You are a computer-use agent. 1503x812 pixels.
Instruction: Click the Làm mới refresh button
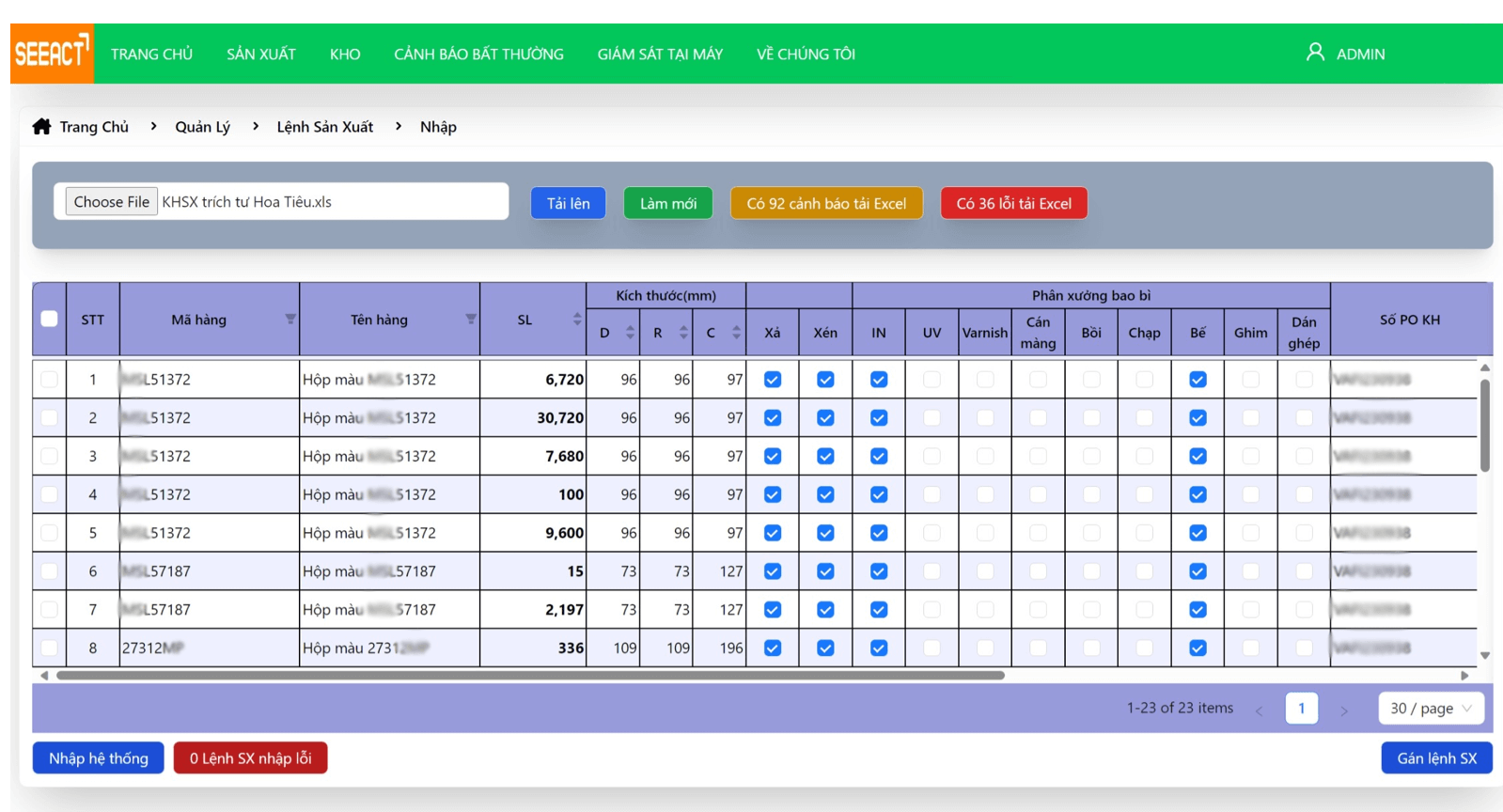[x=668, y=203]
